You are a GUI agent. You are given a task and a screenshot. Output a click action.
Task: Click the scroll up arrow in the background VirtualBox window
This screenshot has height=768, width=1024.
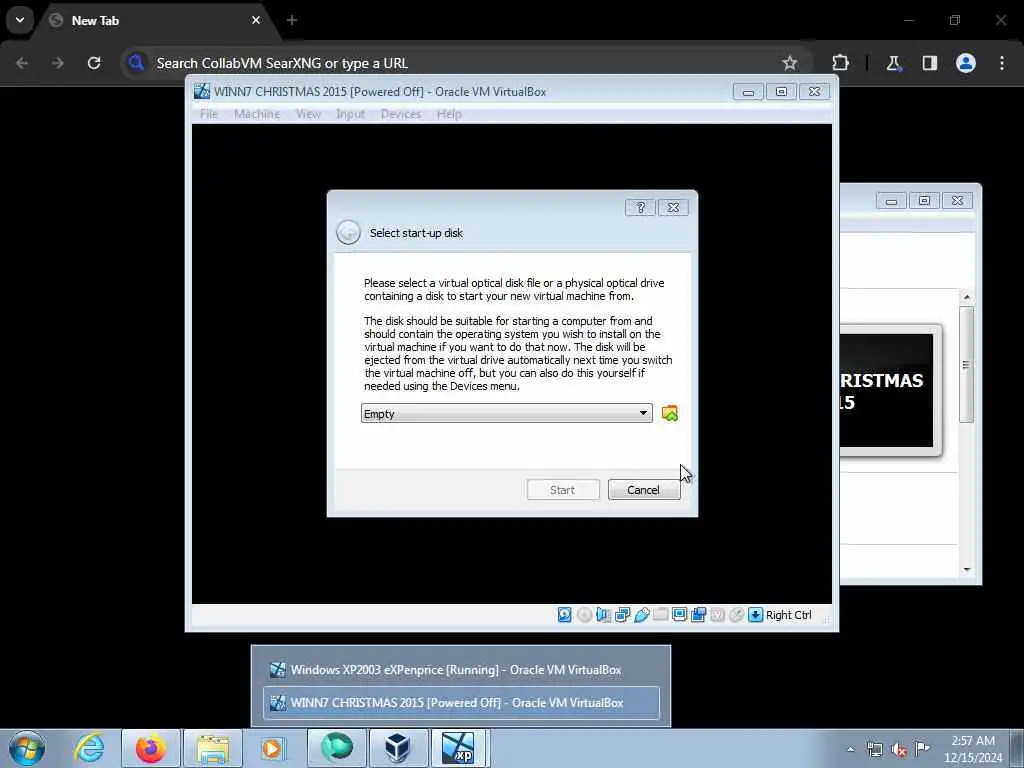point(967,297)
